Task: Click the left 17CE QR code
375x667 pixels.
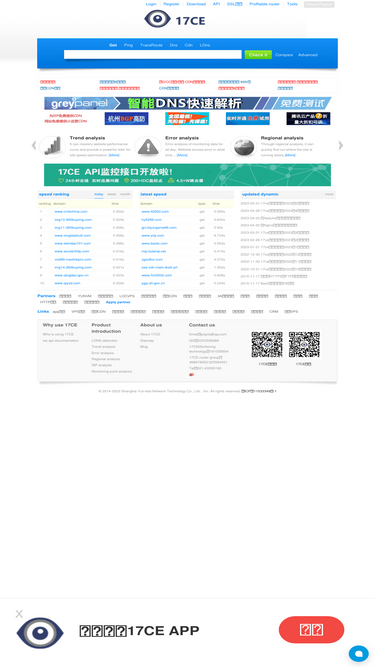Action: [267, 345]
